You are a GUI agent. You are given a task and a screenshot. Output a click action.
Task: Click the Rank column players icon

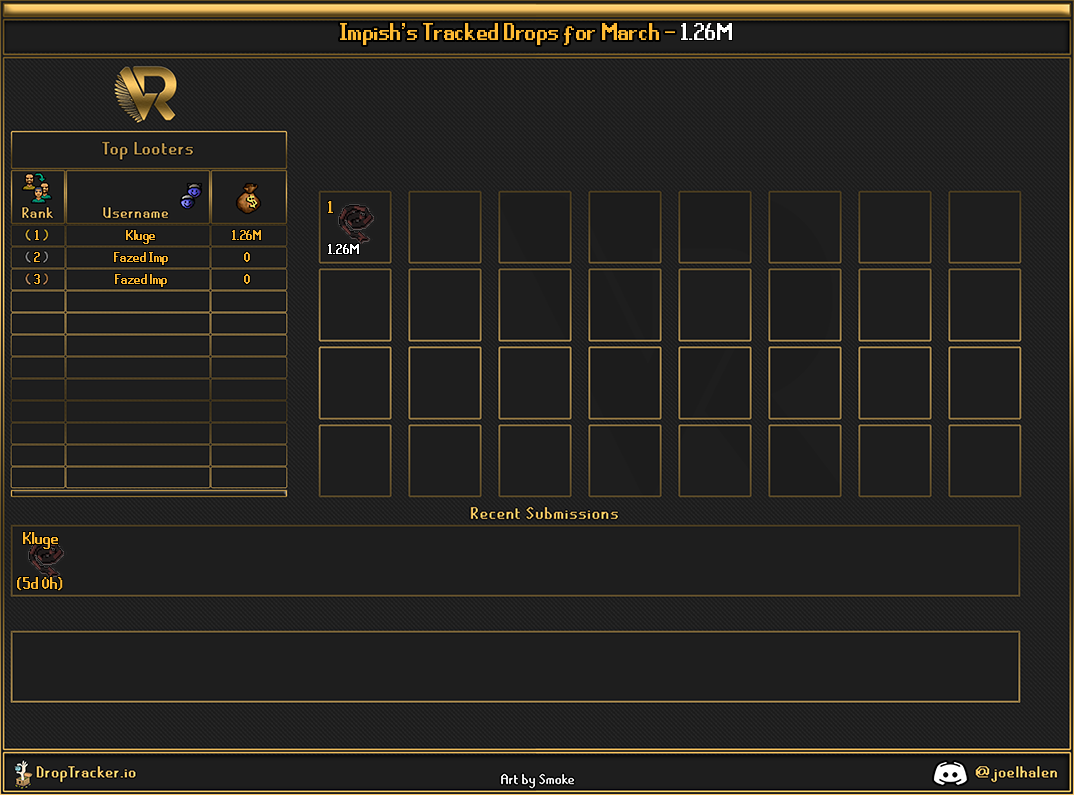coord(37,187)
